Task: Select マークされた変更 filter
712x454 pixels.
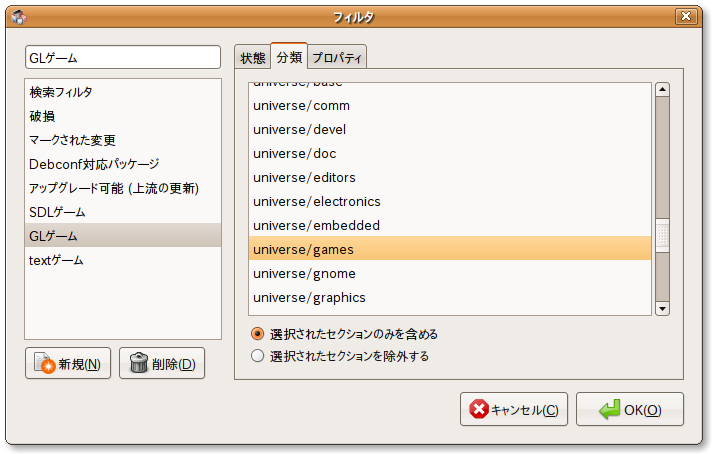Action: pos(123,140)
